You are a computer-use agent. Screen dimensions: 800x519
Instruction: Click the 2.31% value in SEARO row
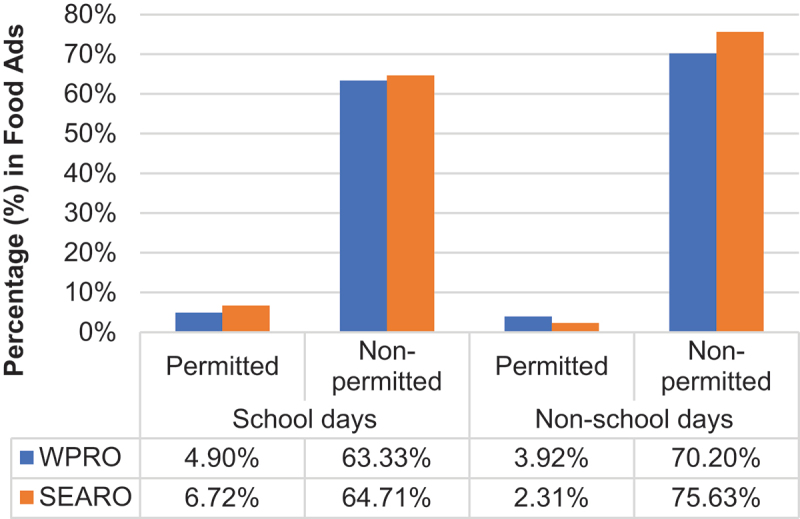pyautogui.click(x=551, y=497)
